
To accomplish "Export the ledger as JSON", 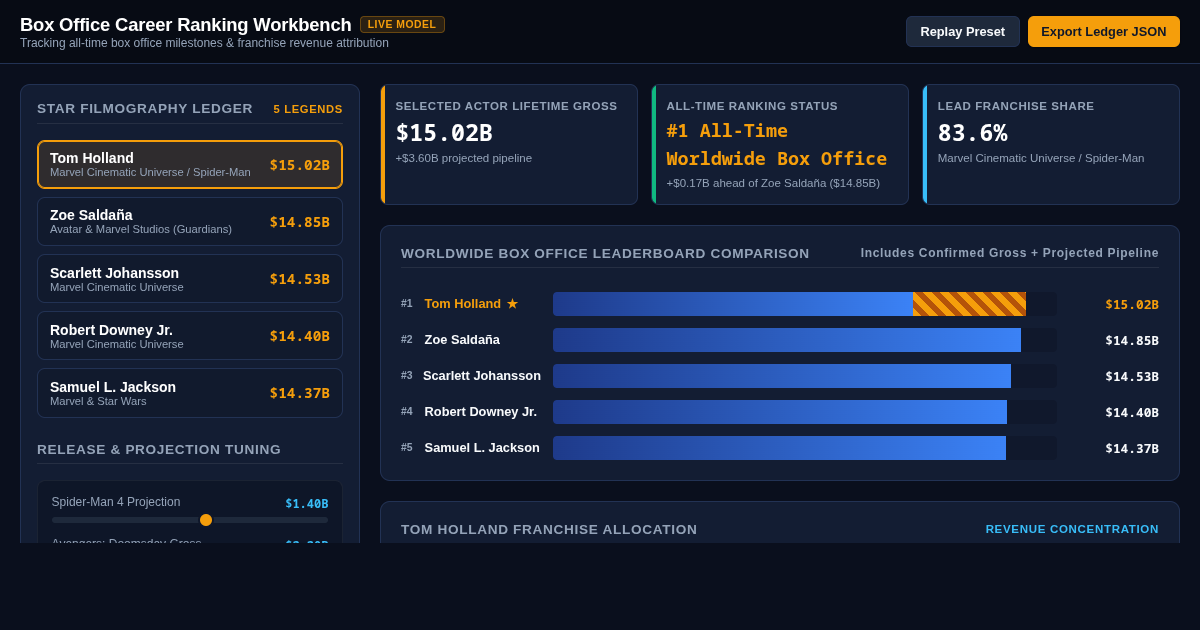I will tap(1104, 31).
